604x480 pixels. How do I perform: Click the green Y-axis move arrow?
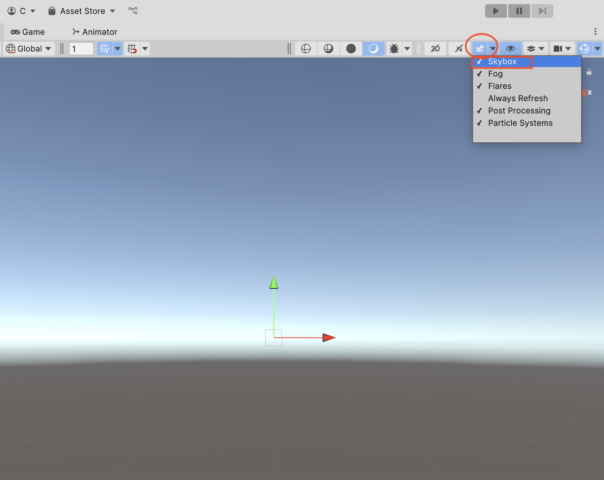click(273, 283)
